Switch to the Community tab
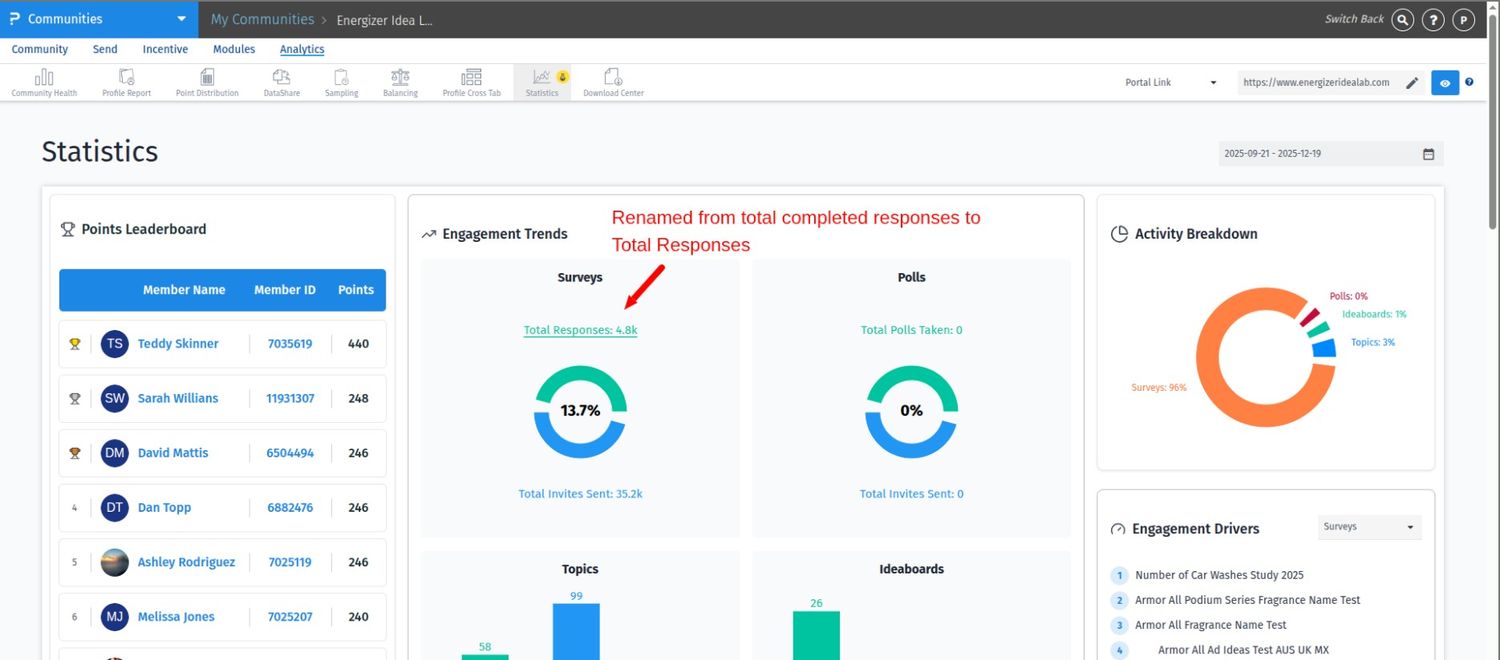This screenshot has height=660, width=1500. coord(40,49)
